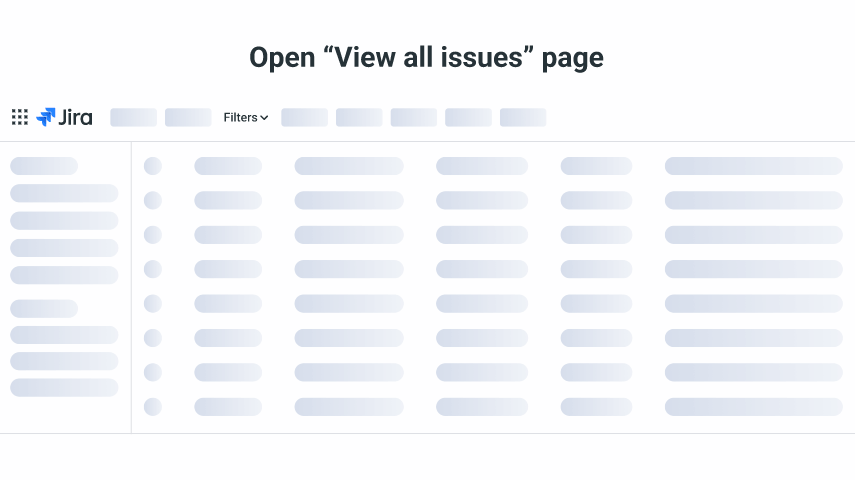
Task: Click the Jira wordmark text
Action: click(x=76, y=117)
